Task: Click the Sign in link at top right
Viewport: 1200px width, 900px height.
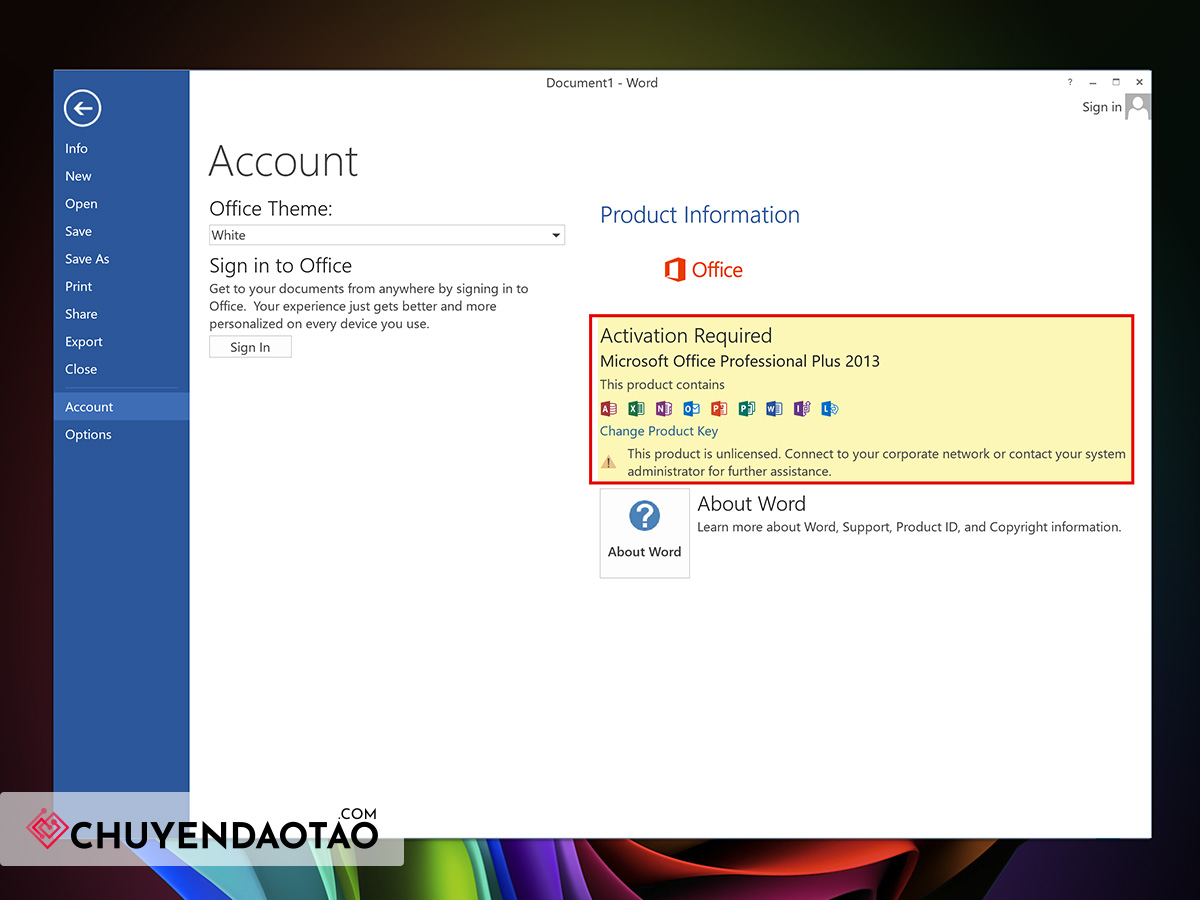Action: point(1102,107)
